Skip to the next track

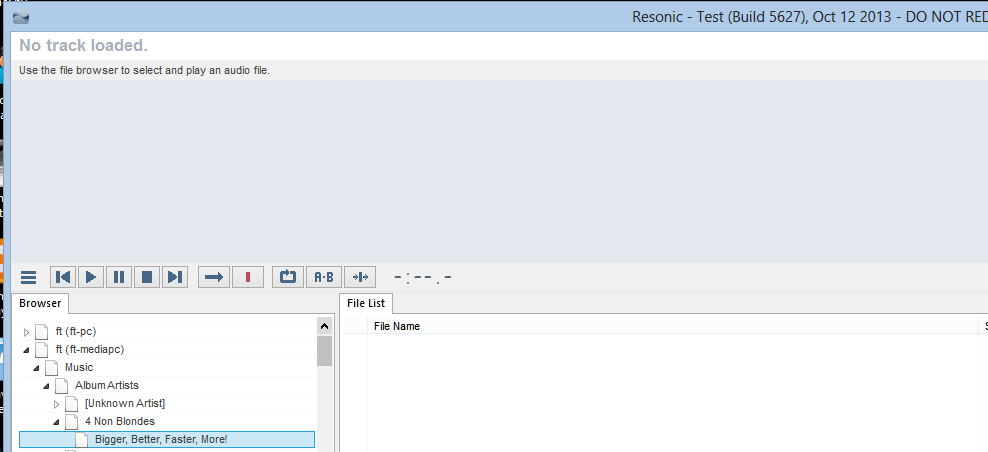pyautogui.click(x=175, y=277)
